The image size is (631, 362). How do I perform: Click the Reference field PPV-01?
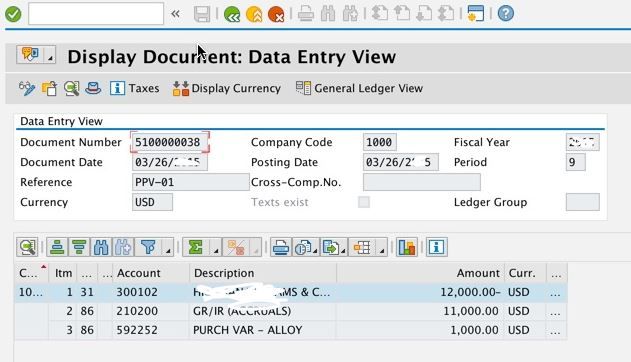point(191,182)
